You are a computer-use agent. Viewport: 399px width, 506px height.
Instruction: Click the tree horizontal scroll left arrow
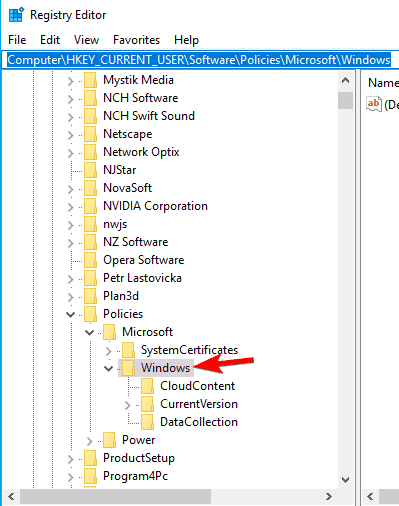11,497
